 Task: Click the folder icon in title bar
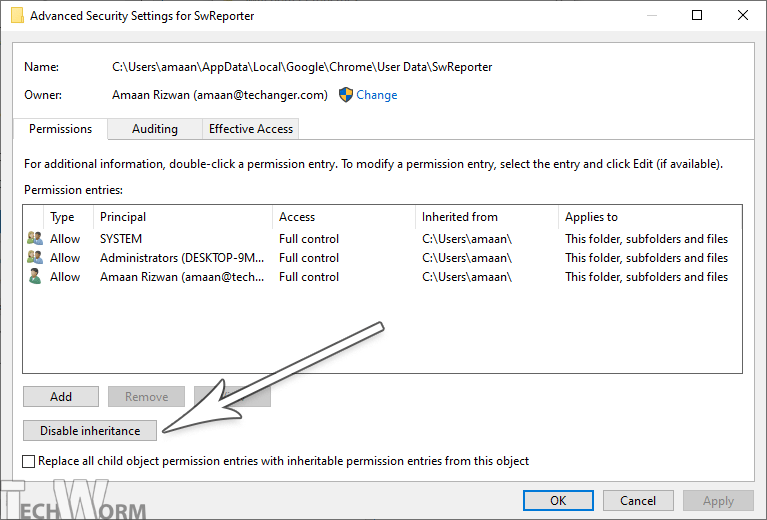(17, 16)
